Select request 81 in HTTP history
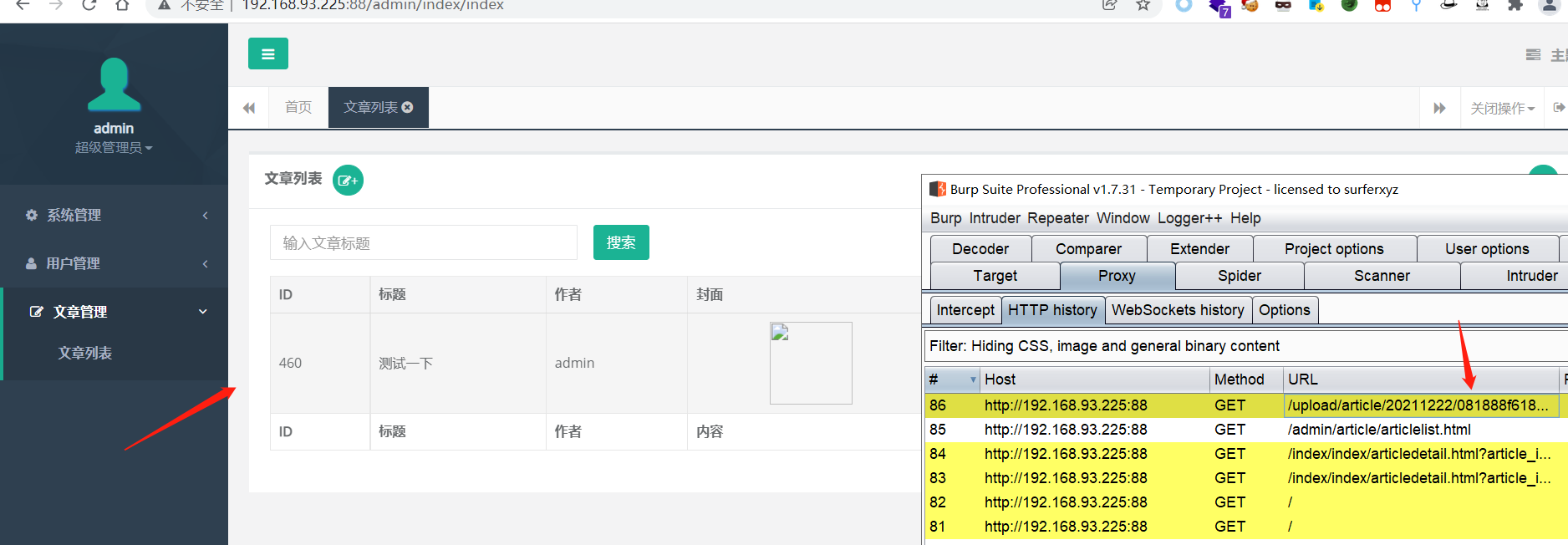This screenshot has height=545, width=1568. click(x=1245, y=527)
